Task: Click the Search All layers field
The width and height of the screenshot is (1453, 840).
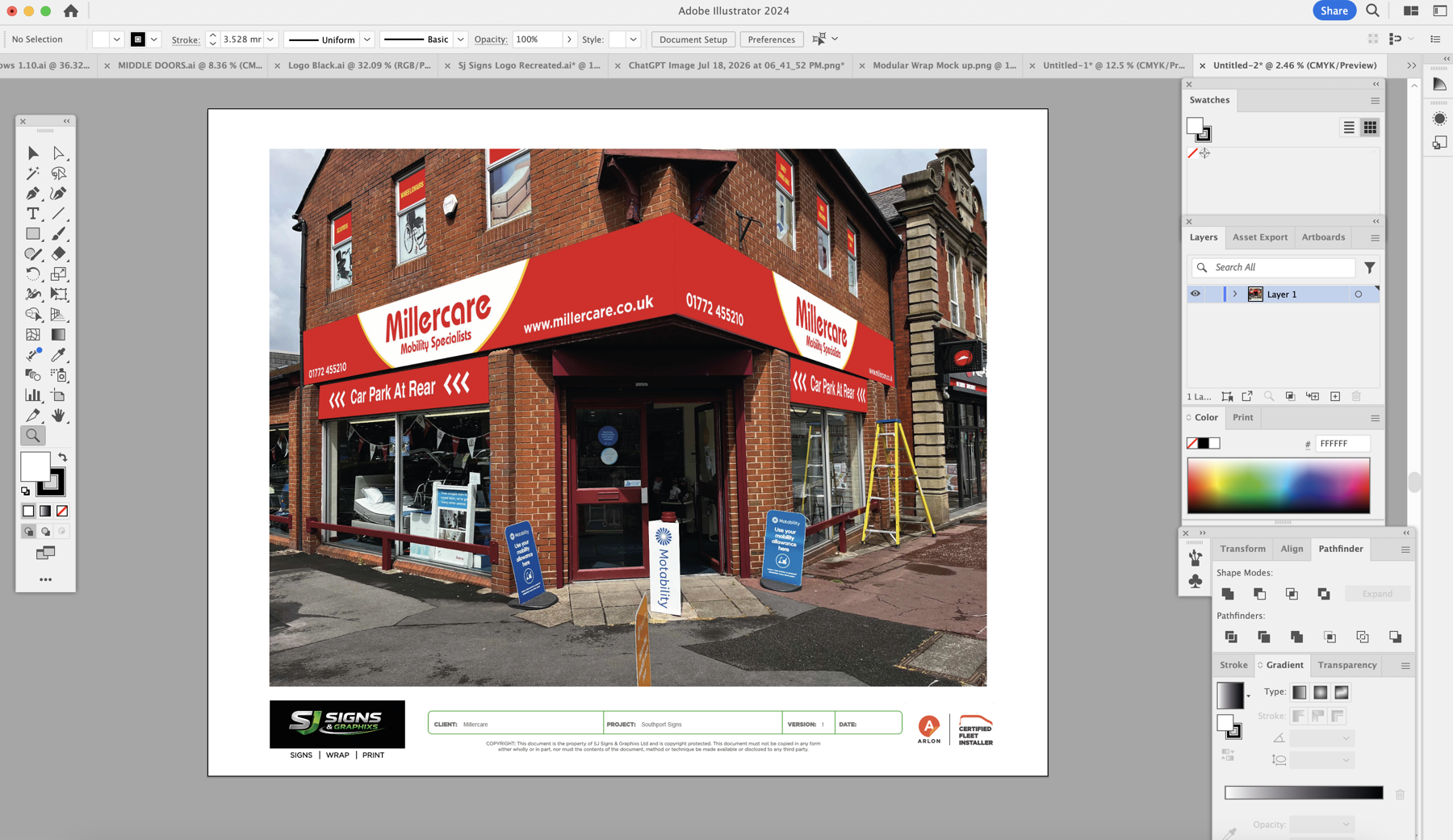Action: [1273, 267]
